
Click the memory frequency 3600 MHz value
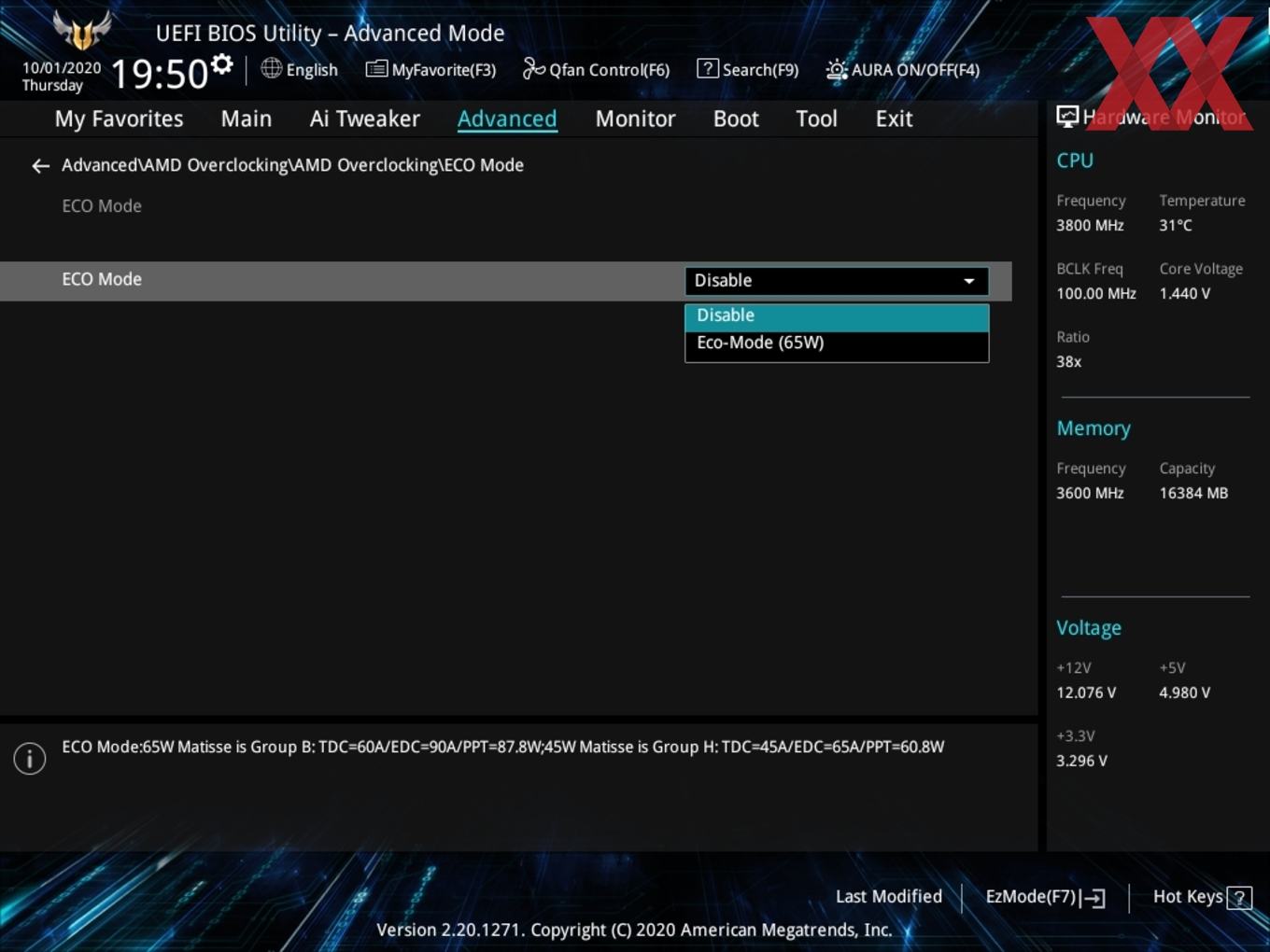[x=1090, y=493]
